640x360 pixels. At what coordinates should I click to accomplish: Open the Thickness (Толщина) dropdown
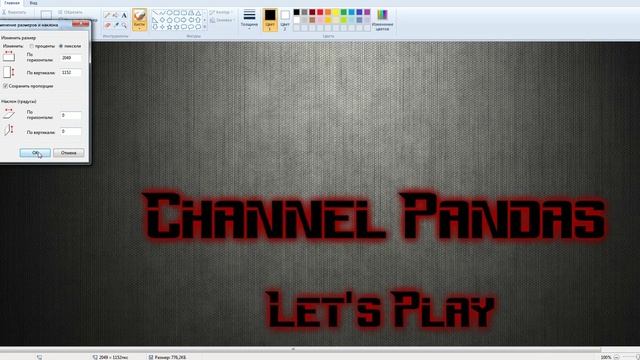249,20
